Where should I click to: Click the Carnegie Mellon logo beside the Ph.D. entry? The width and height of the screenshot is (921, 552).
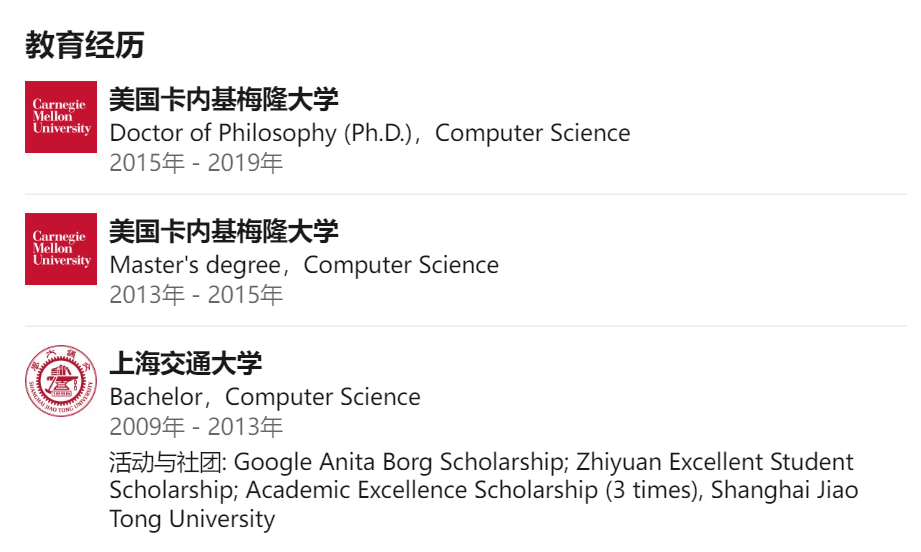pos(61,117)
